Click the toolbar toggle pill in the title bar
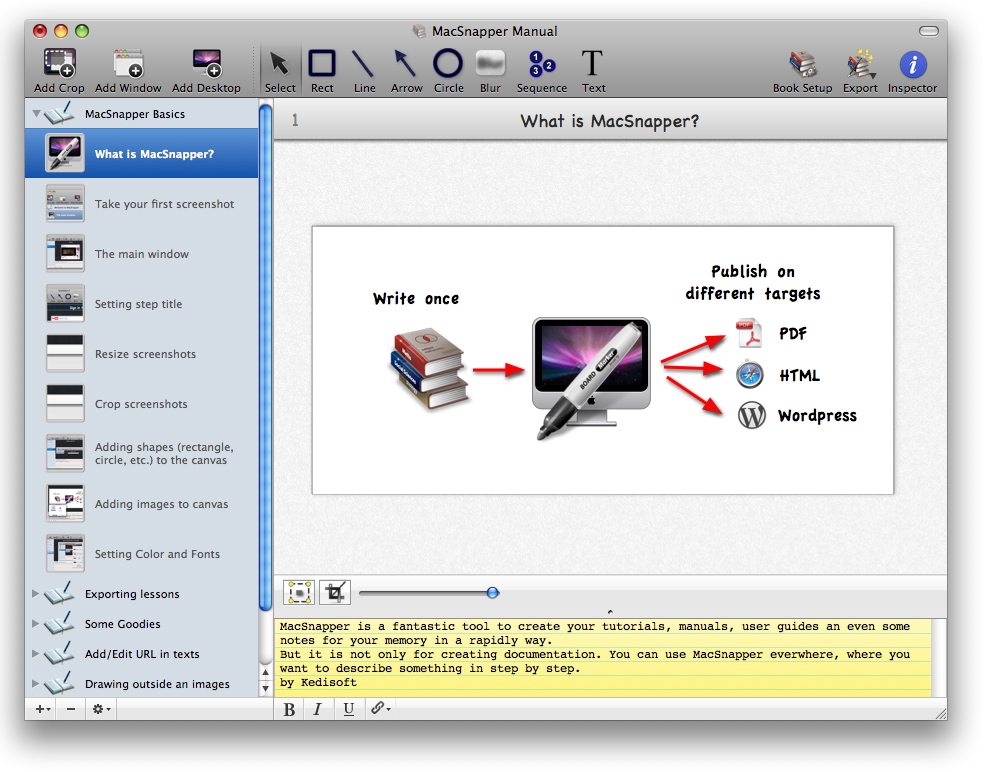Screen dimensions: 985x772 pos(928,31)
